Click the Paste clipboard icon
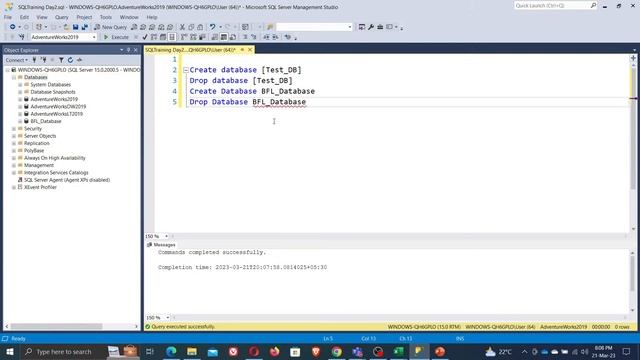Viewport: 640px width, 360px height. click(200, 27)
